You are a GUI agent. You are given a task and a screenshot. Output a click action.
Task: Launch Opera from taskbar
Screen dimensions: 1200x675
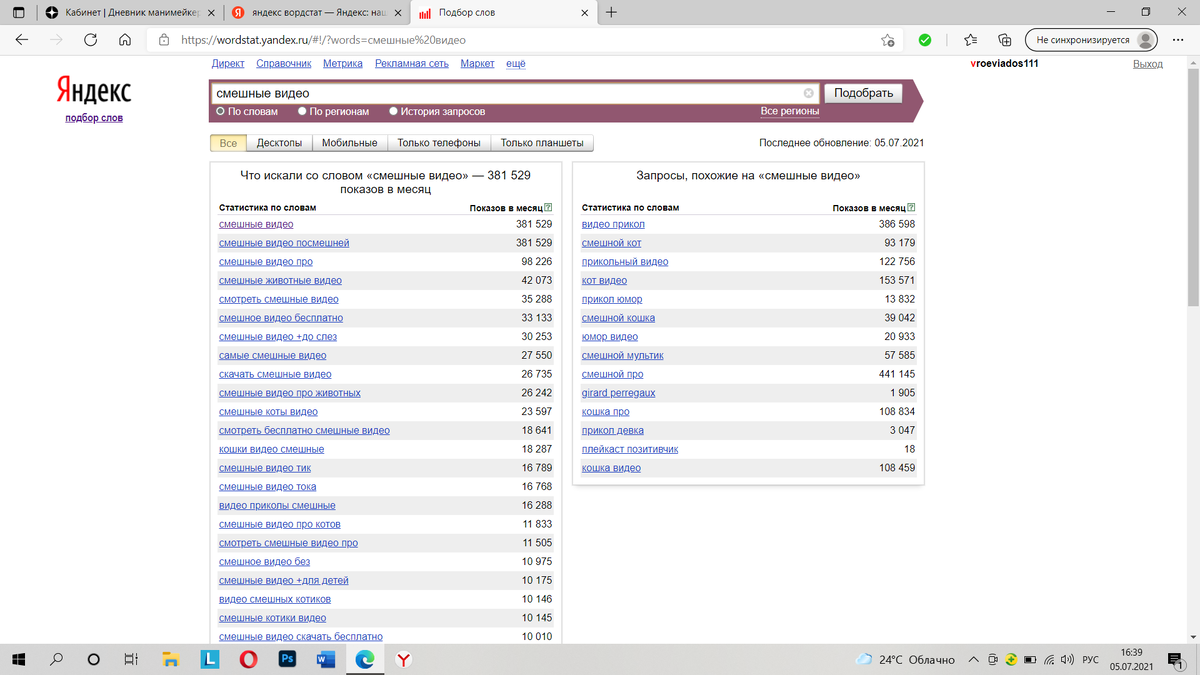point(248,660)
